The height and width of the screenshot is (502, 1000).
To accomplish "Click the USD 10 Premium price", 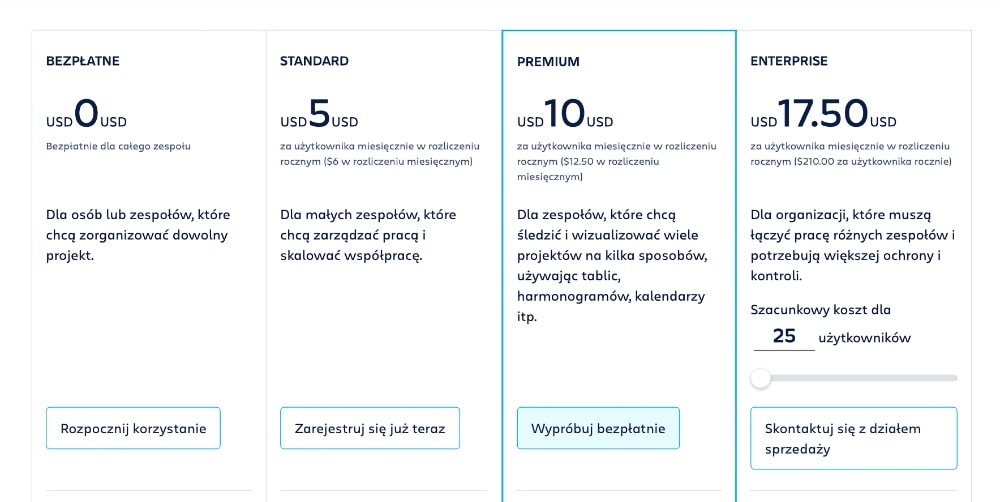I will tap(565, 115).
